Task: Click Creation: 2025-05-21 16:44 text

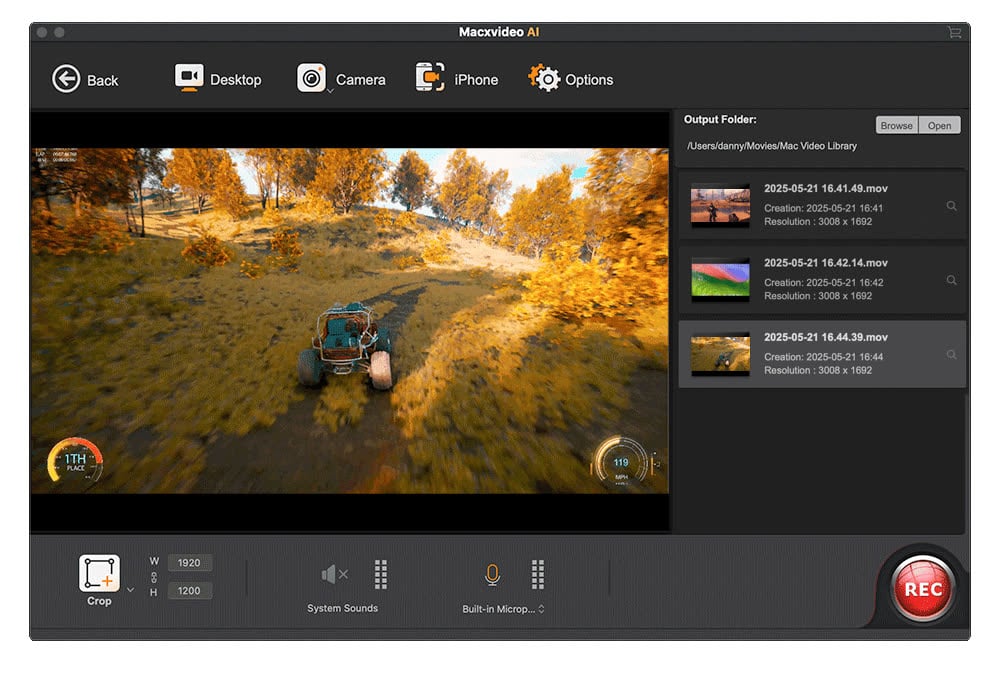Action: [x=823, y=357]
